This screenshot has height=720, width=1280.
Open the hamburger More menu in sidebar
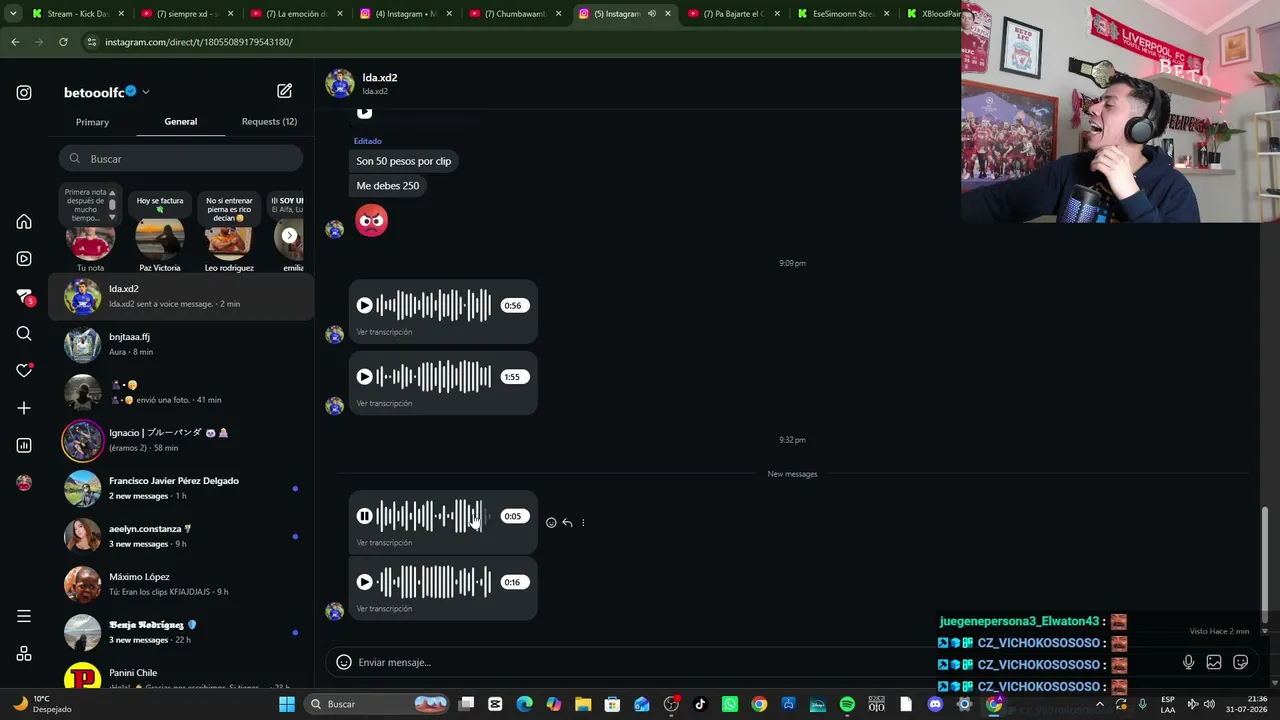(24, 616)
